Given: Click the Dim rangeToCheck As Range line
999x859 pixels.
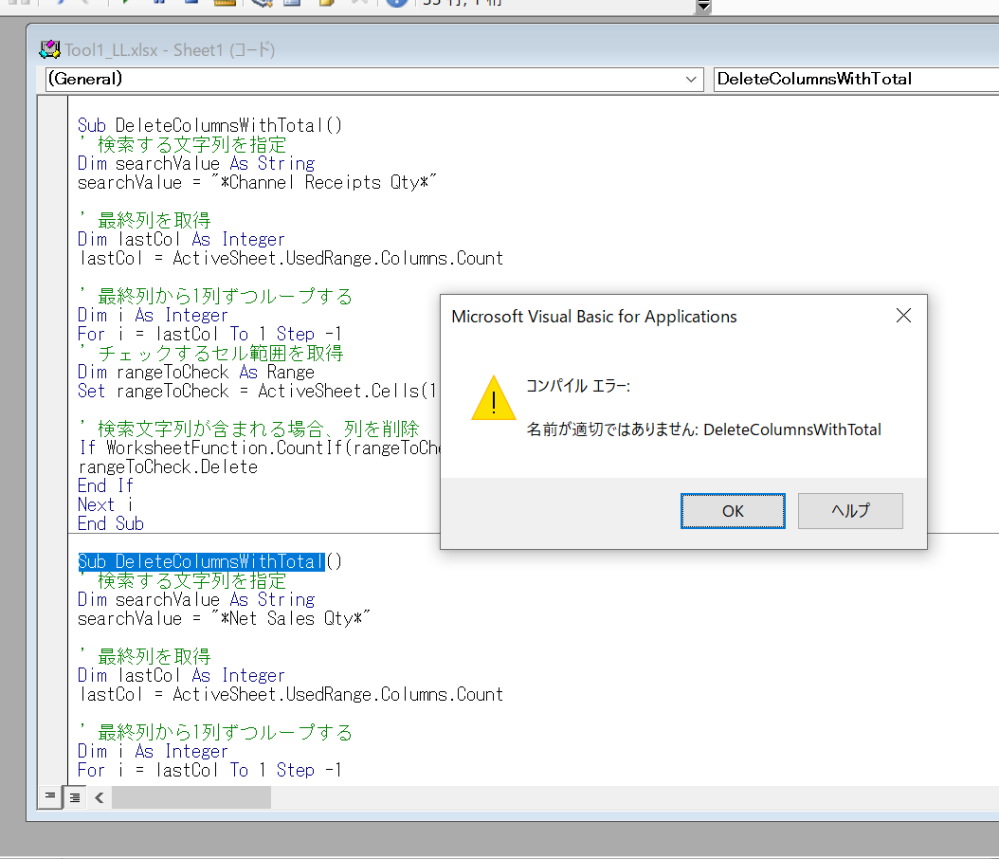Looking at the screenshot, I should click(196, 372).
